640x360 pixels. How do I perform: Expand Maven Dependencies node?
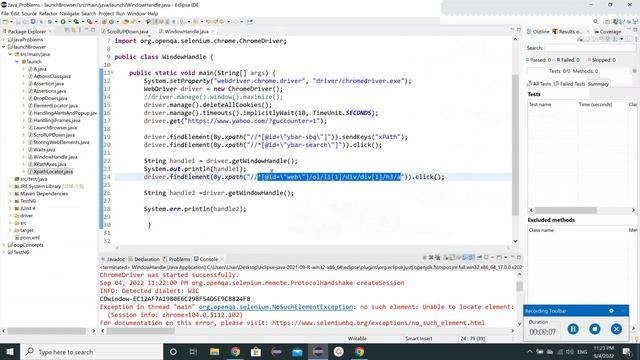(11, 193)
